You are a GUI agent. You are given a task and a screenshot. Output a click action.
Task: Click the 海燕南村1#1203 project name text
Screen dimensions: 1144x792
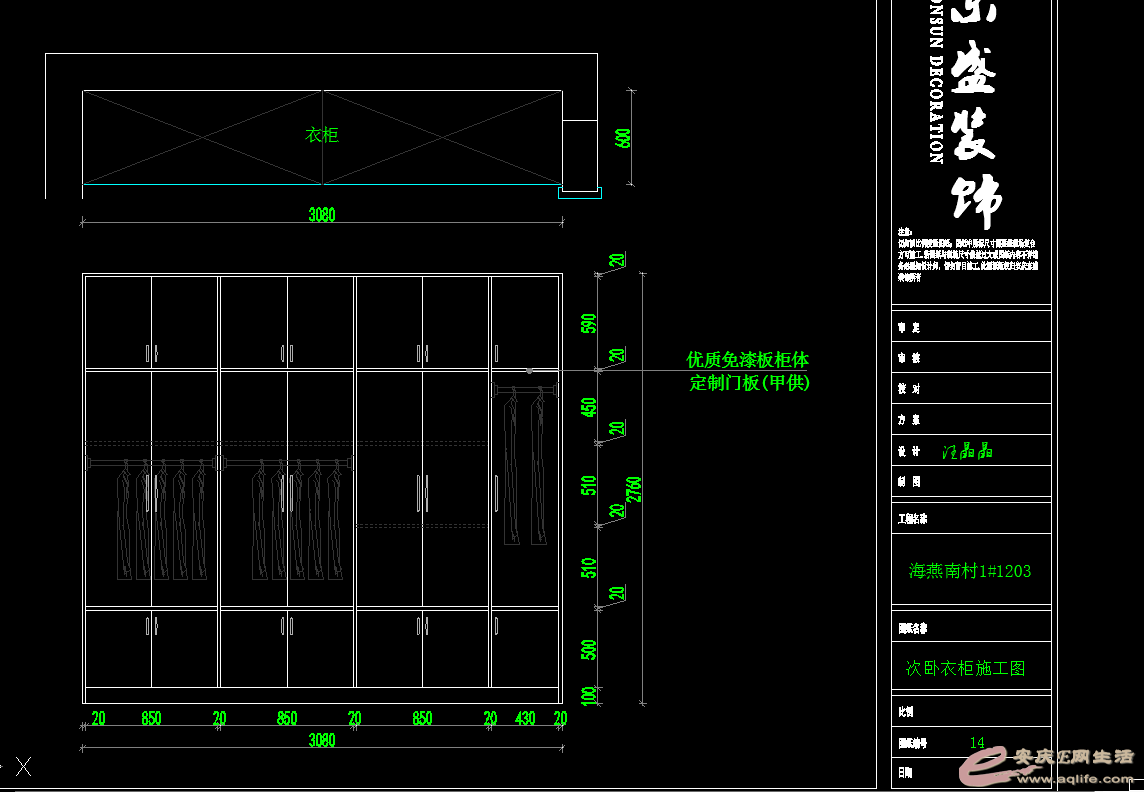[969, 571]
